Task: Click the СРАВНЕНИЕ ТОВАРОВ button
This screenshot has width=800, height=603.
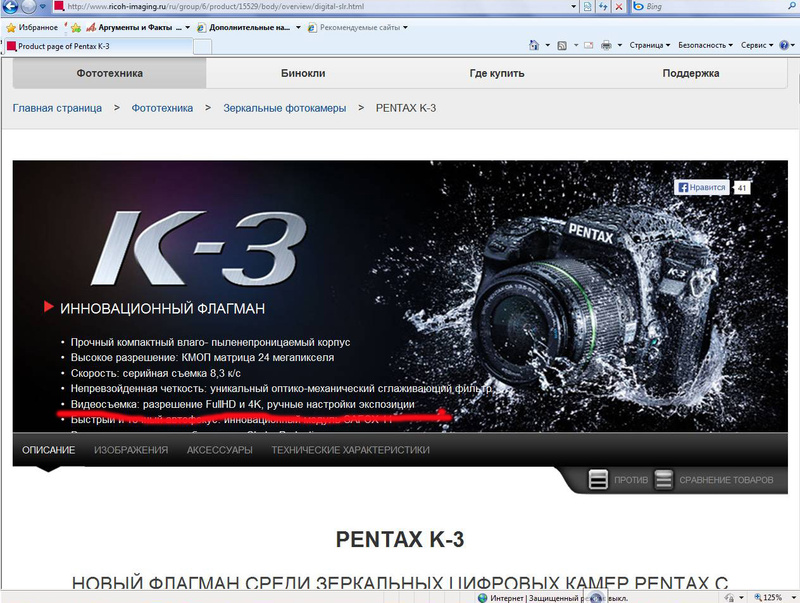Action: 714,480
